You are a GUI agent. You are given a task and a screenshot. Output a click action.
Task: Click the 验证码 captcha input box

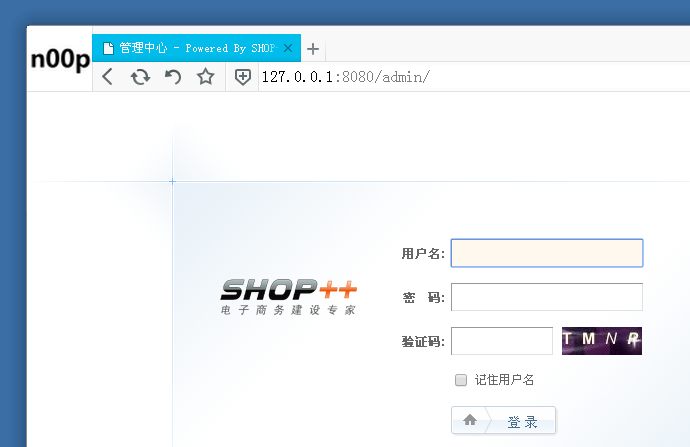tap(502, 341)
